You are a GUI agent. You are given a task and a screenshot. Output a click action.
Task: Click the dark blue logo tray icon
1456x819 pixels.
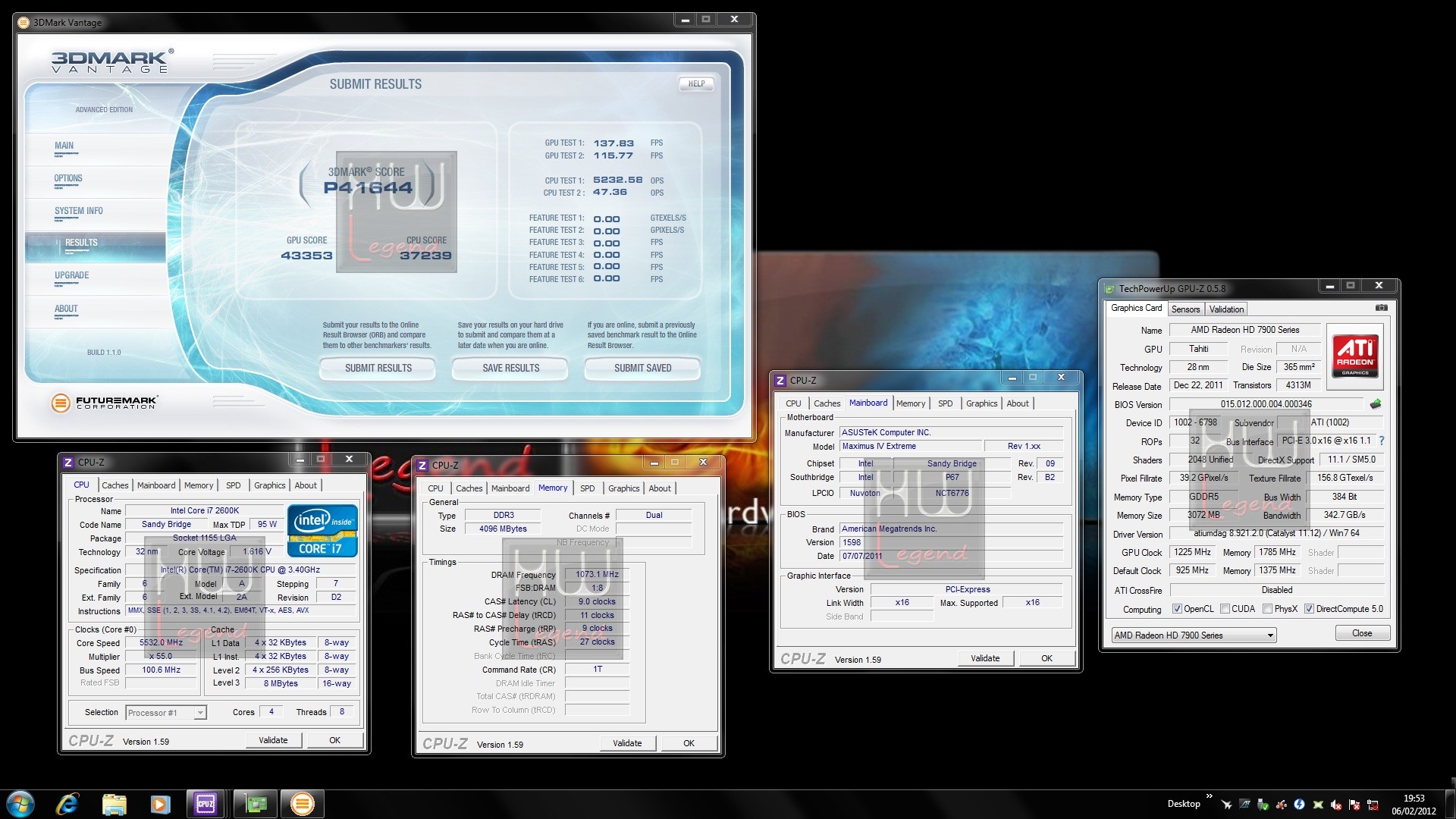coord(1244,804)
